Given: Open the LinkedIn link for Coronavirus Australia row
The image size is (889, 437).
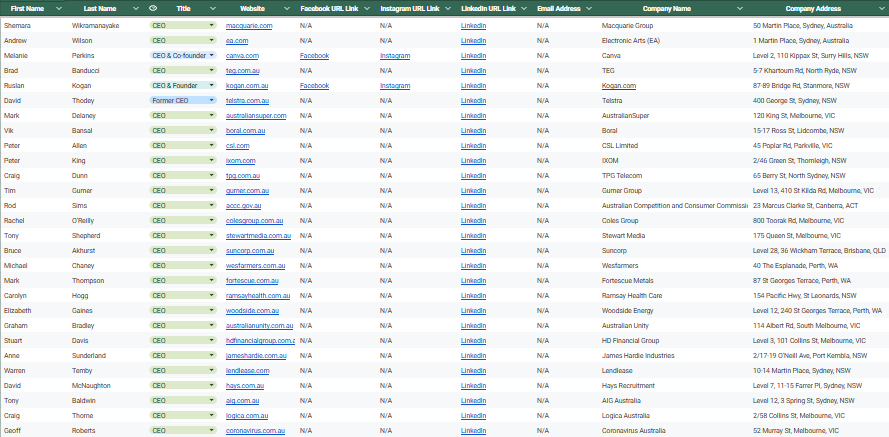Looking at the screenshot, I should click(x=473, y=431).
